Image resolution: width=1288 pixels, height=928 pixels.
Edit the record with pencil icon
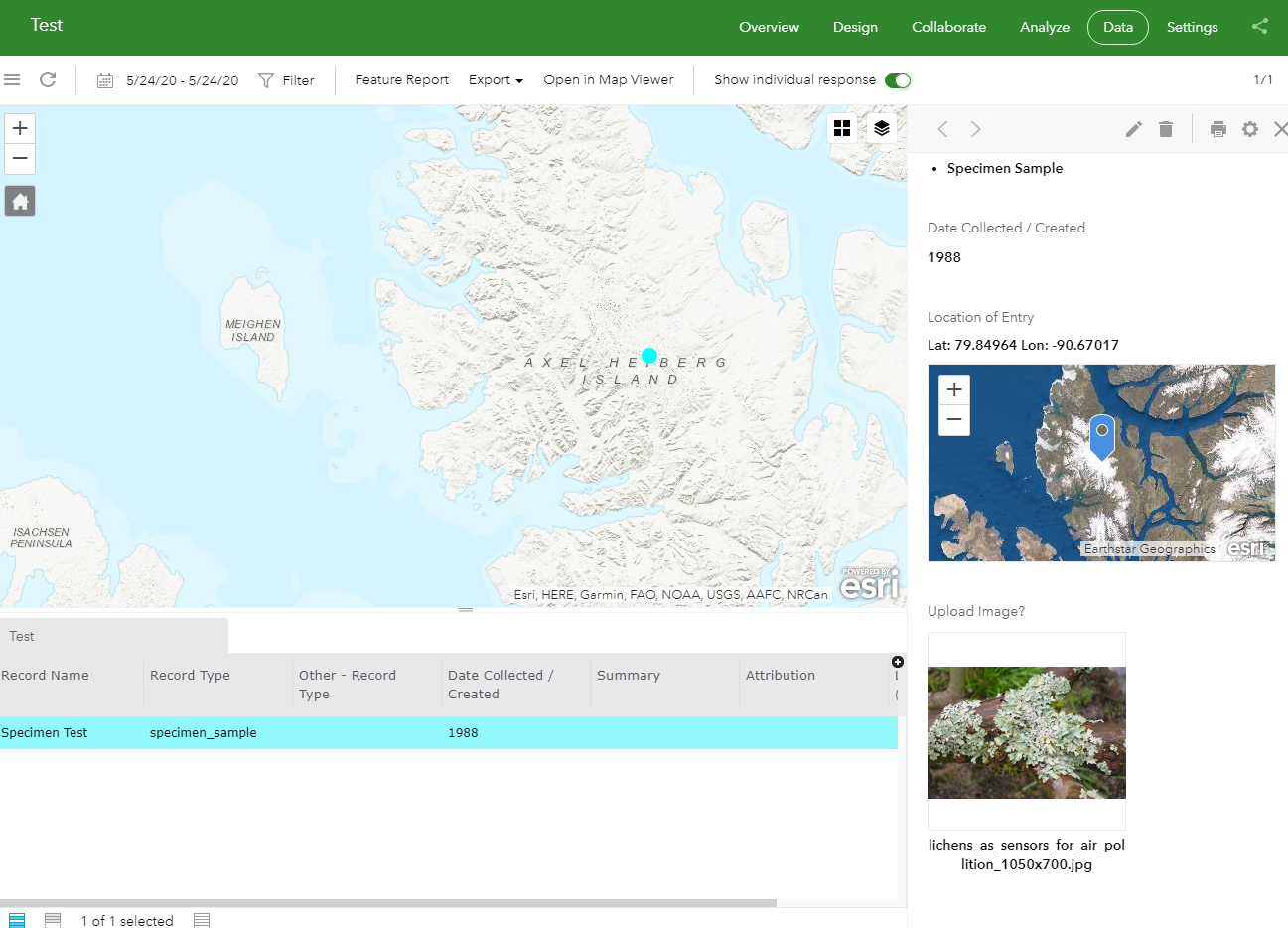(x=1133, y=129)
